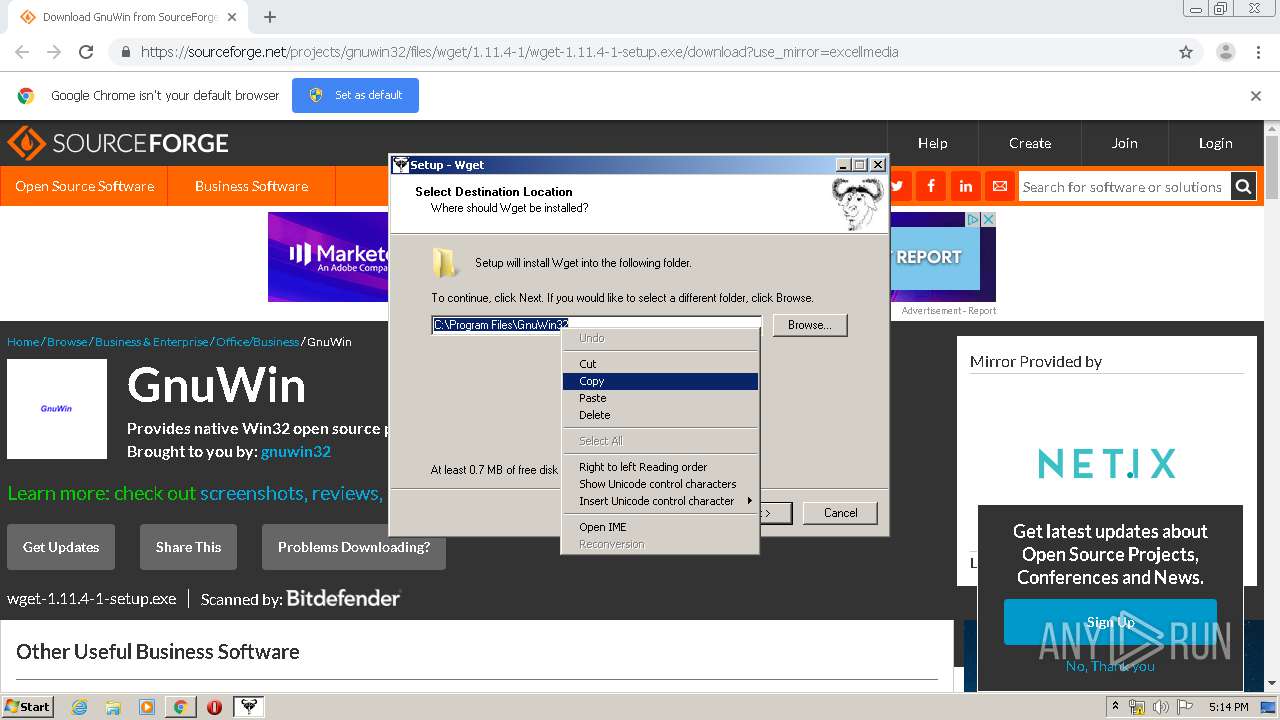Open a new browser tab
This screenshot has height=720, width=1280.
(270, 17)
